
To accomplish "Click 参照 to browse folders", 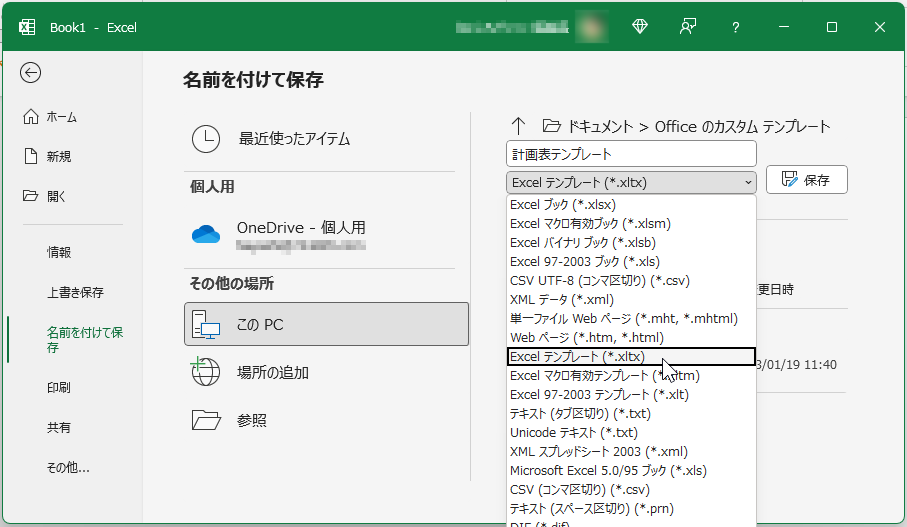I will click(x=252, y=420).
